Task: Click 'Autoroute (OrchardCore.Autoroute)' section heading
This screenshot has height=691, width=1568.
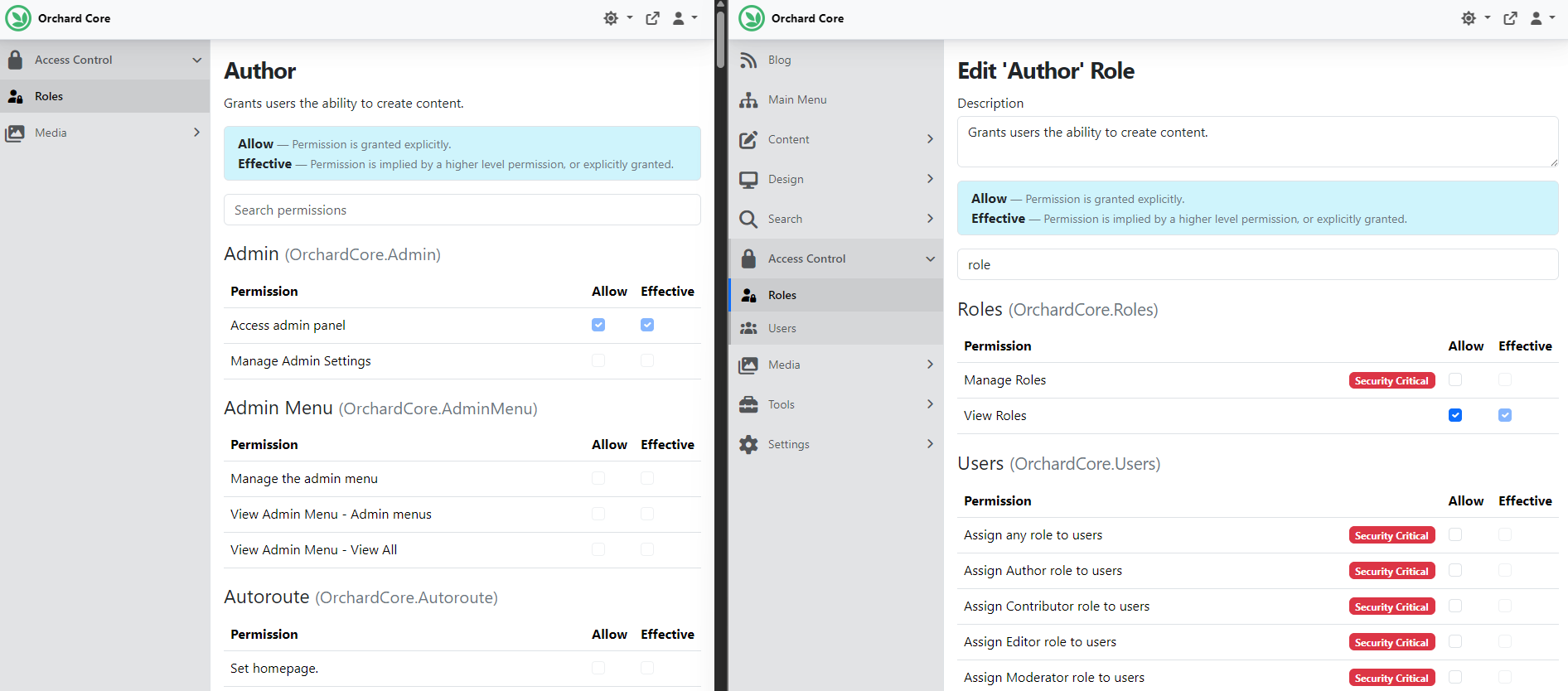Action: 361,597
